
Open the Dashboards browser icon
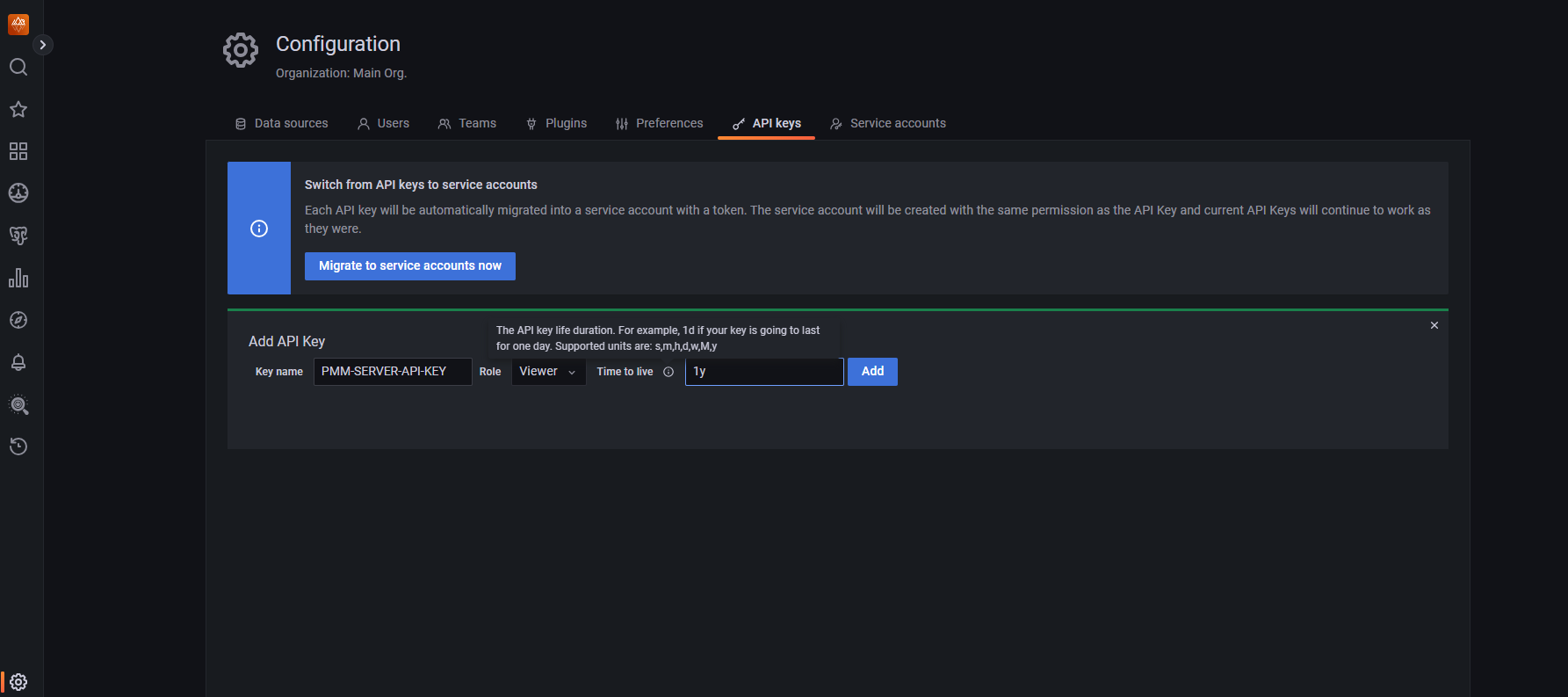(x=18, y=151)
